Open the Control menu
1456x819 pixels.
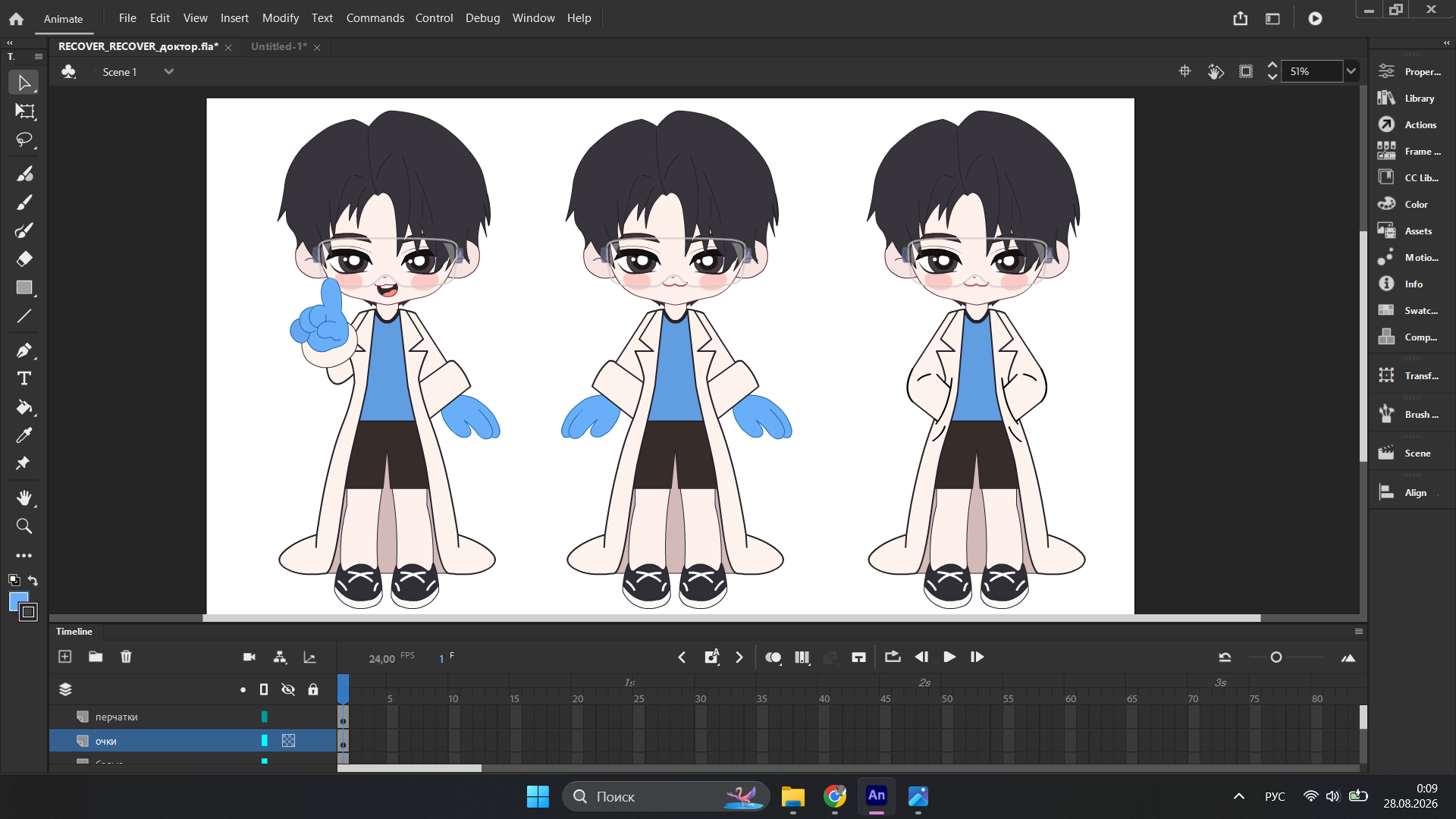click(x=434, y=17)
